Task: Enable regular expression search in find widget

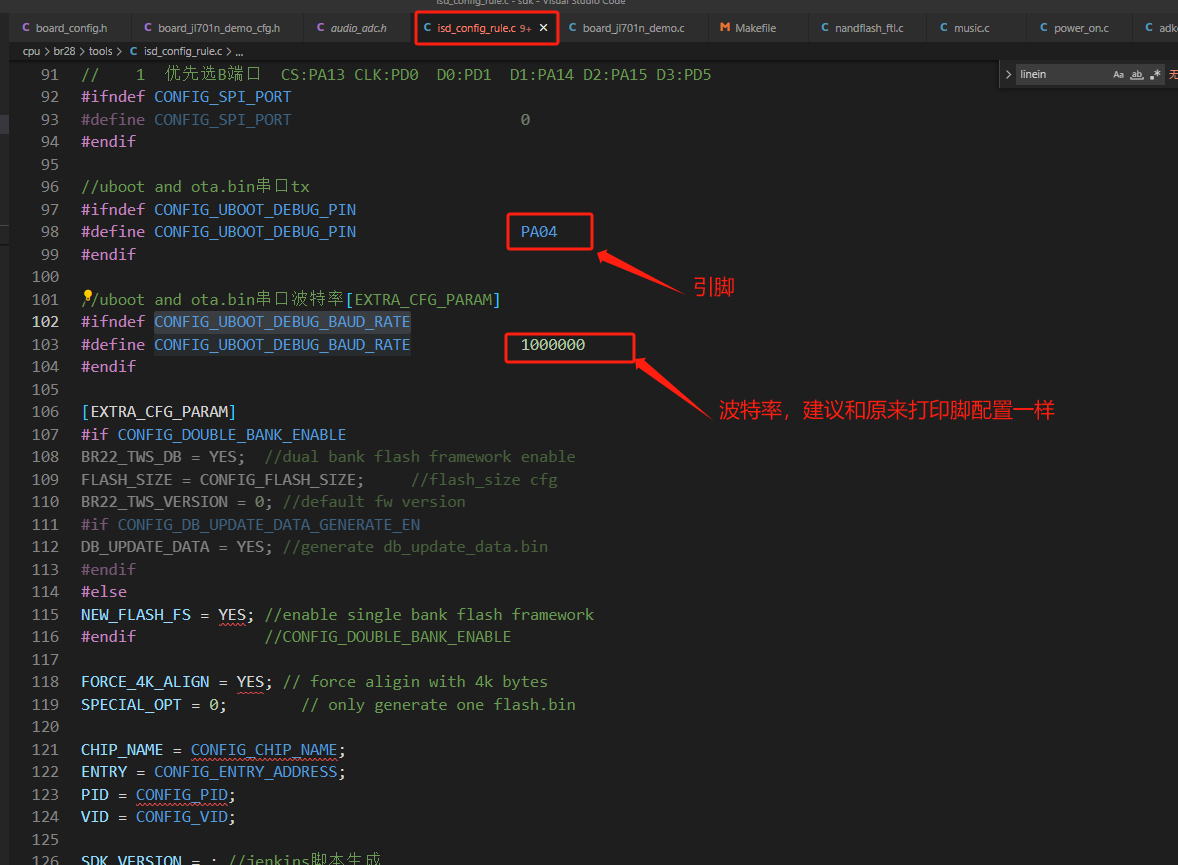Action: [x=1155, y=74]
